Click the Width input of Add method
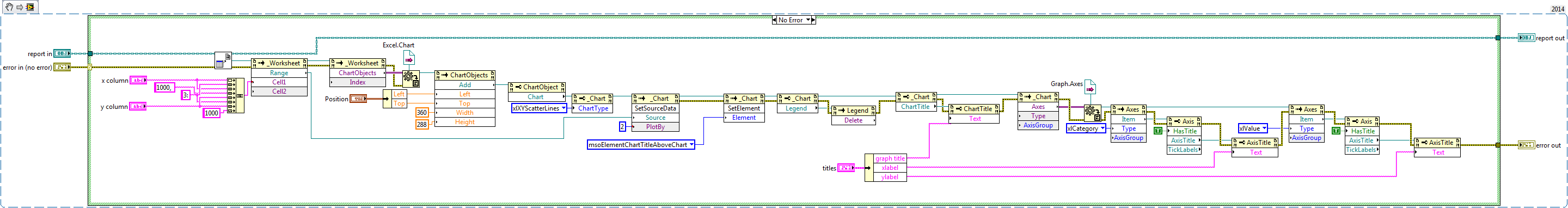 click(x=465, y=113)
